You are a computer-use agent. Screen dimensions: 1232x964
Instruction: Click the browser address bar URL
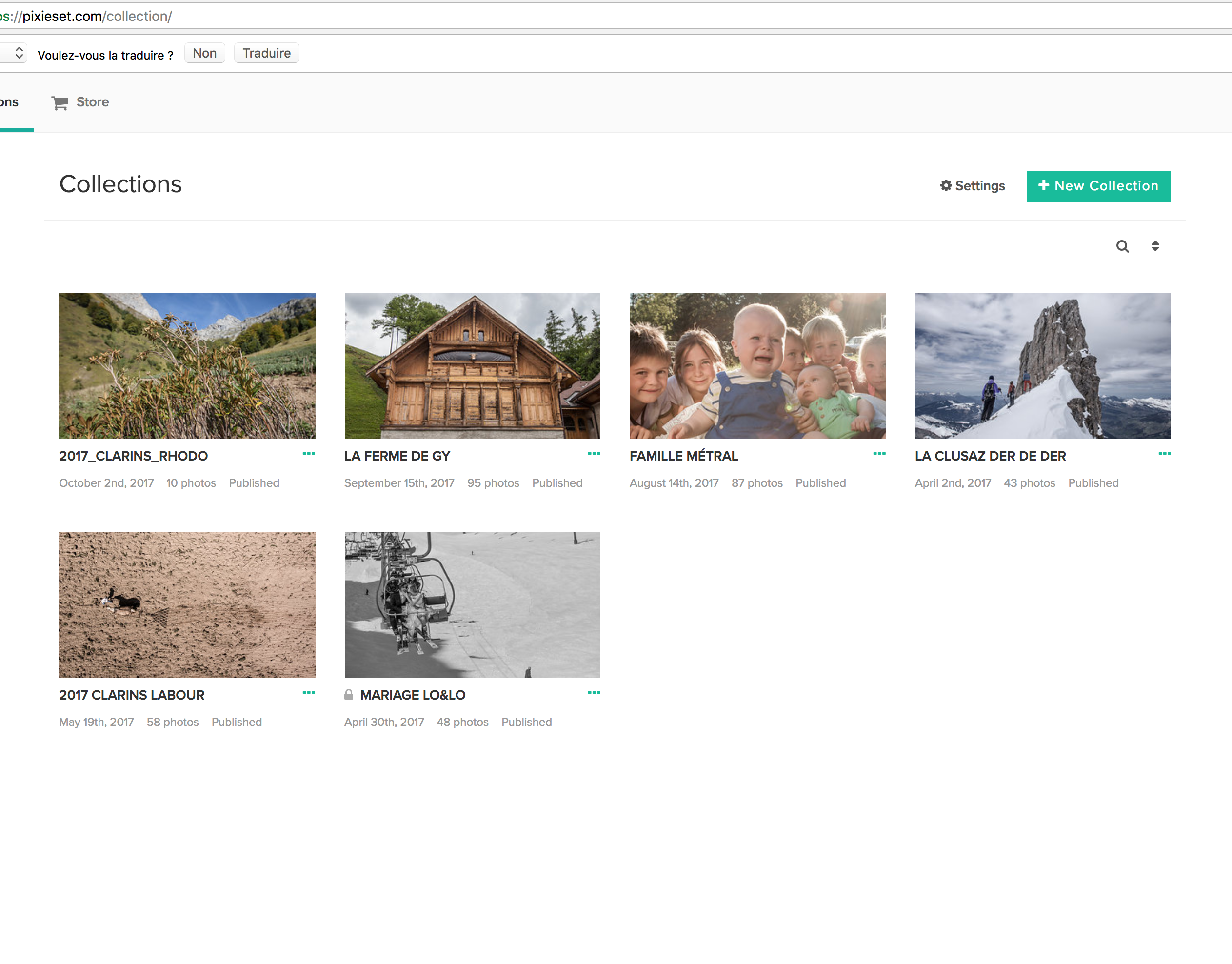96,17
